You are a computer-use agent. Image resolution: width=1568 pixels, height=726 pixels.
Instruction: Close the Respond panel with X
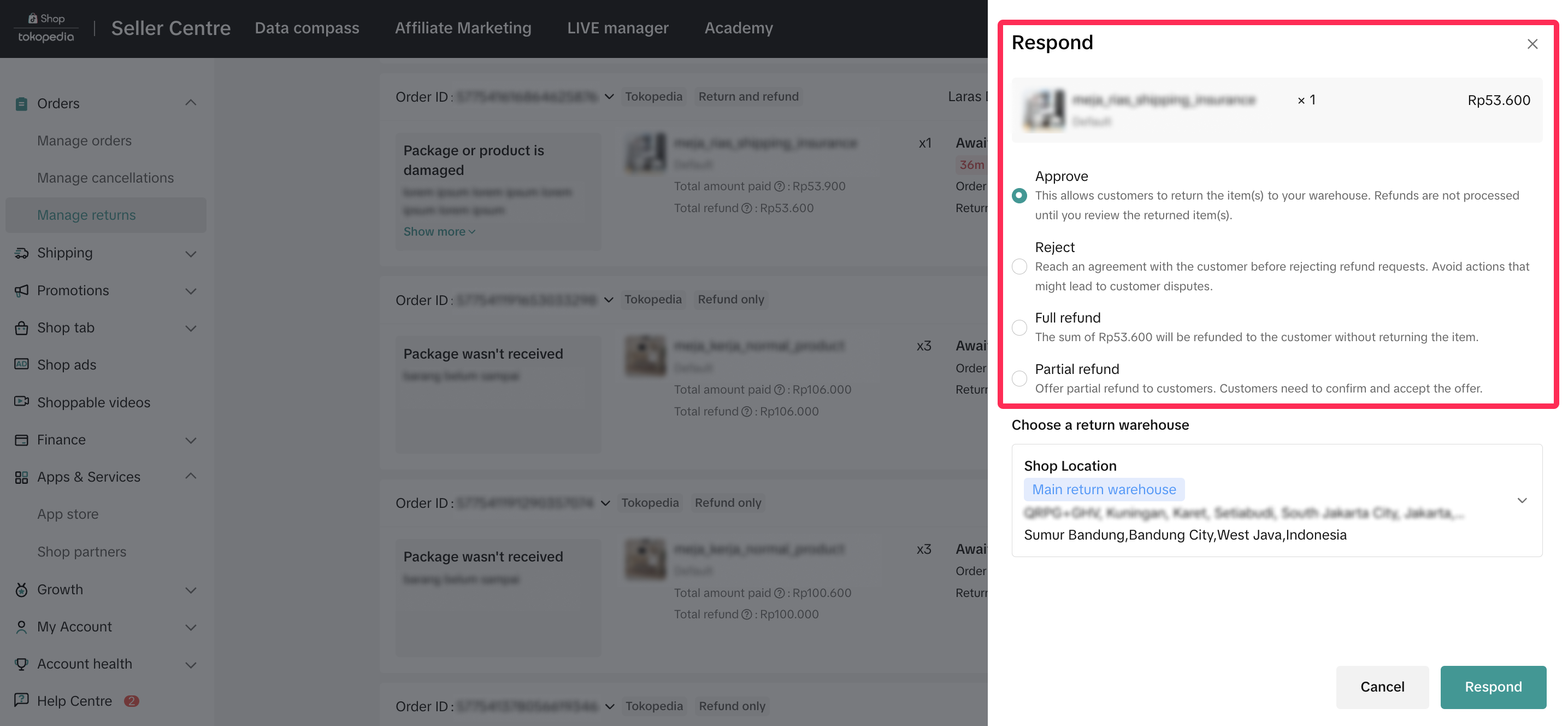point(1532,44)
